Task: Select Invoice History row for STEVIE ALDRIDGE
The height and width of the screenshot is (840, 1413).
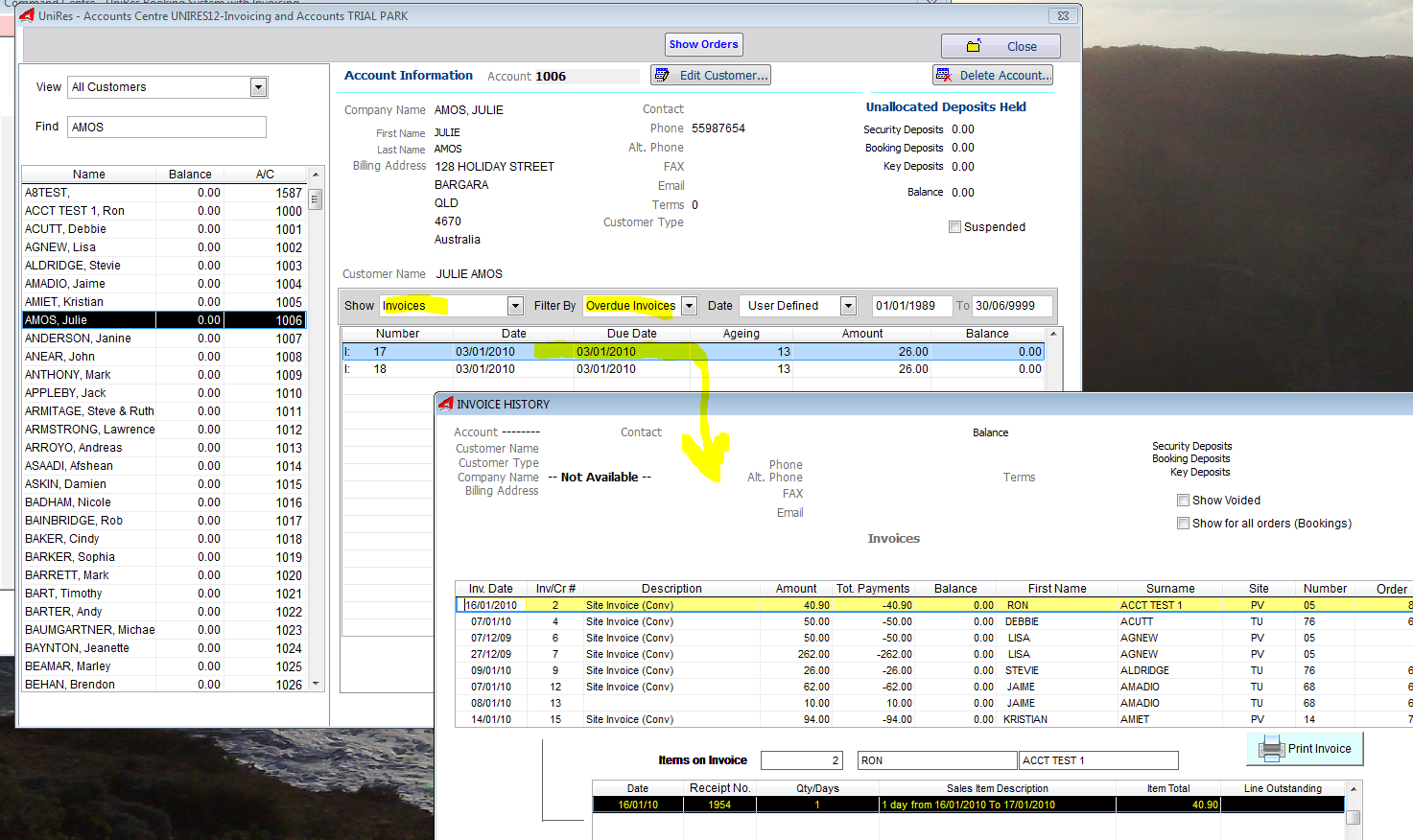Action: click(933, 671)
